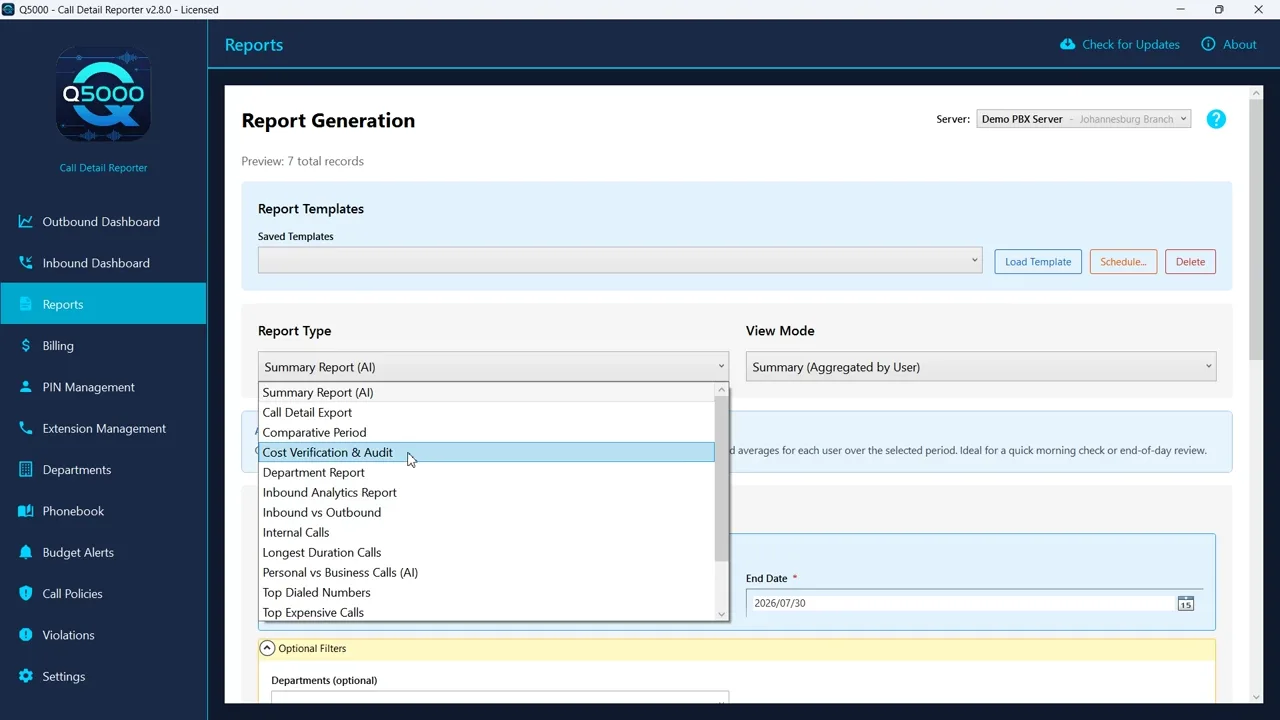
Task: Open the Outbound Dashboard page
Action: 103,222
